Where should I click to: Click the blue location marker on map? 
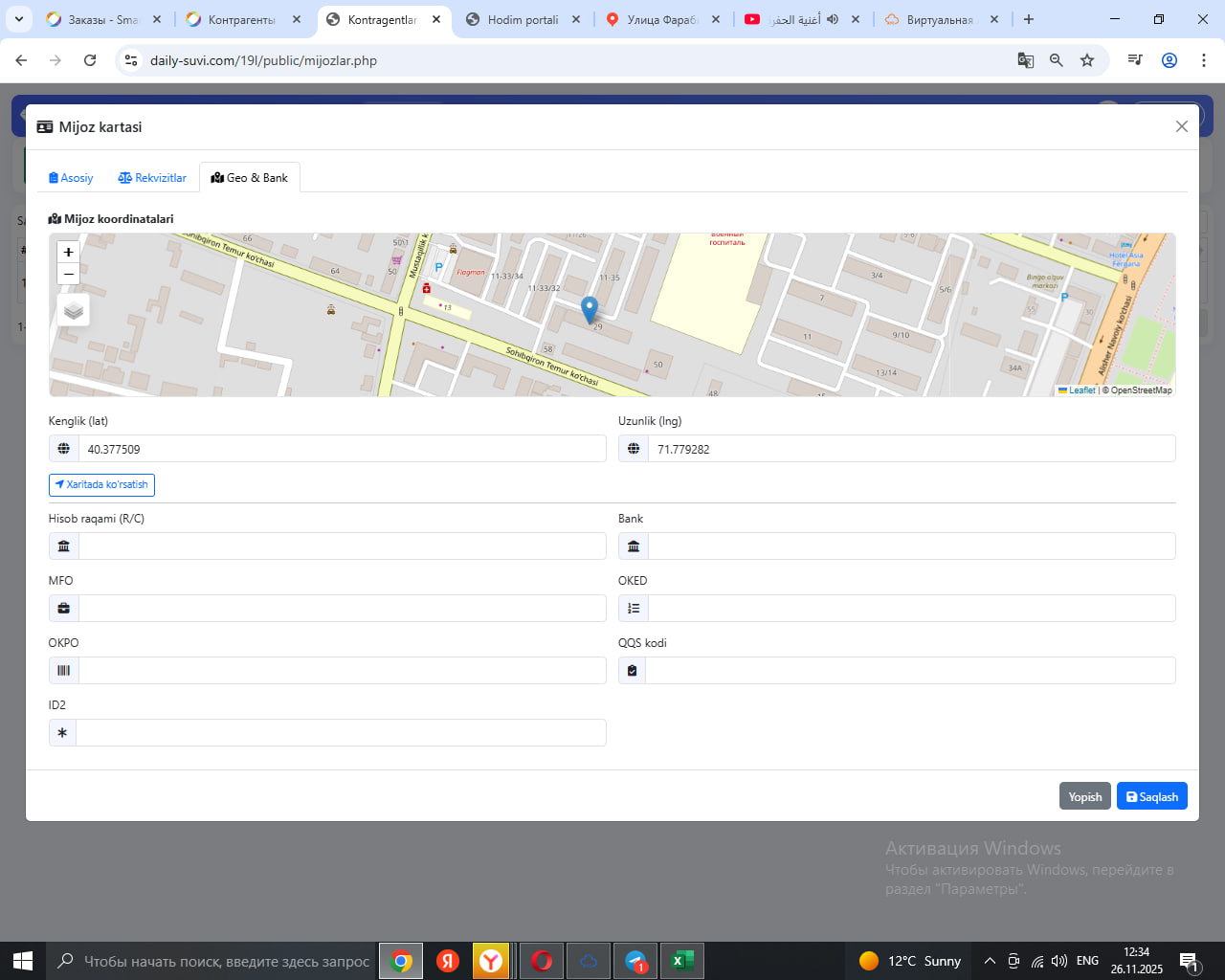[x=590, y=308]
